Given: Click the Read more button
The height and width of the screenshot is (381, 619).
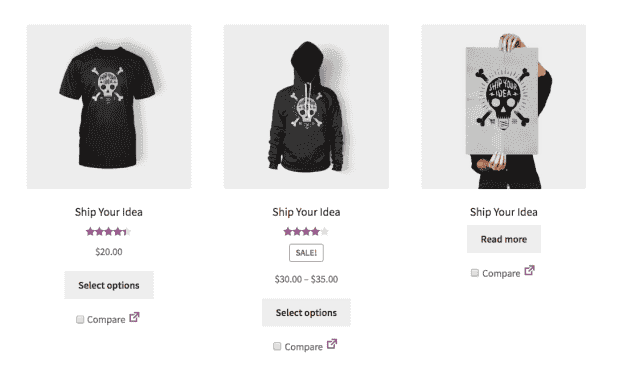Looking at the screenshot, I should click(x=504, y=239).
